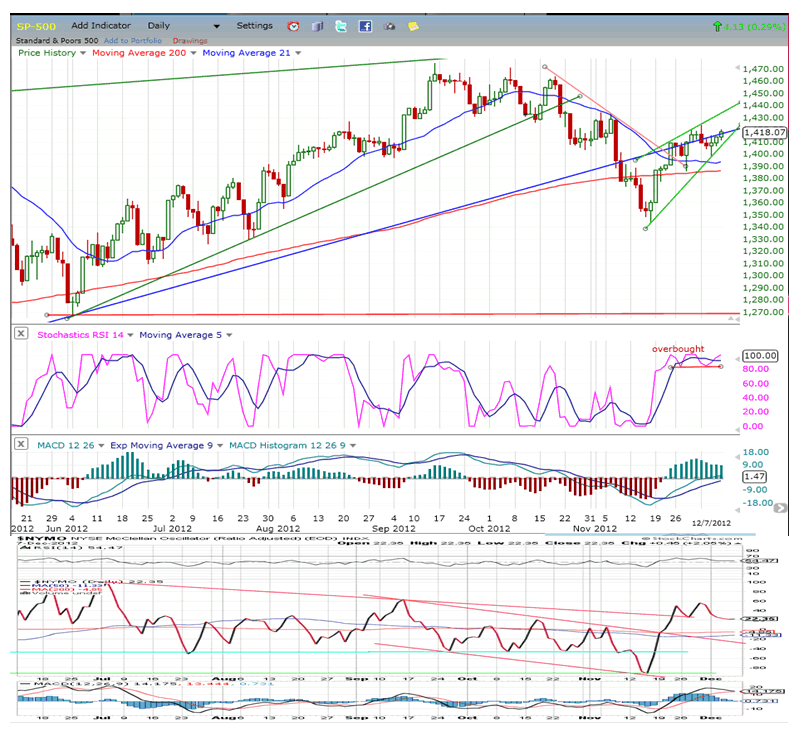Click 'Standard & Poors 500' name text

click(x=57, y=41)
